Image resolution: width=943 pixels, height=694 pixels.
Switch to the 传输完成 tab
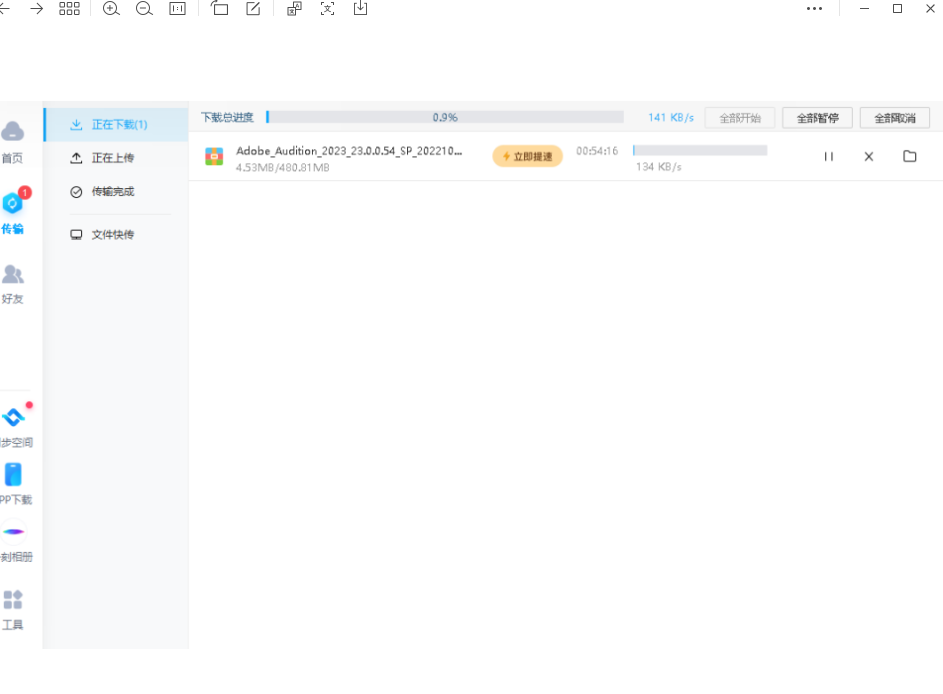[112, 192]
